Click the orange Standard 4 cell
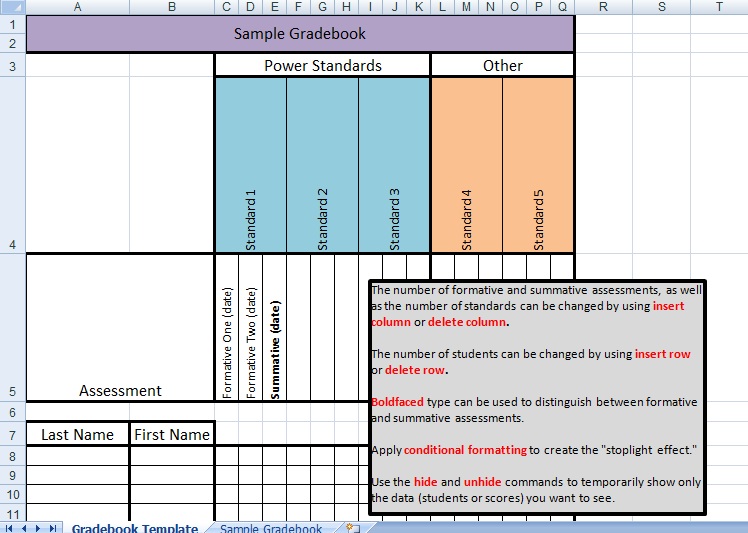 (467, 165)
